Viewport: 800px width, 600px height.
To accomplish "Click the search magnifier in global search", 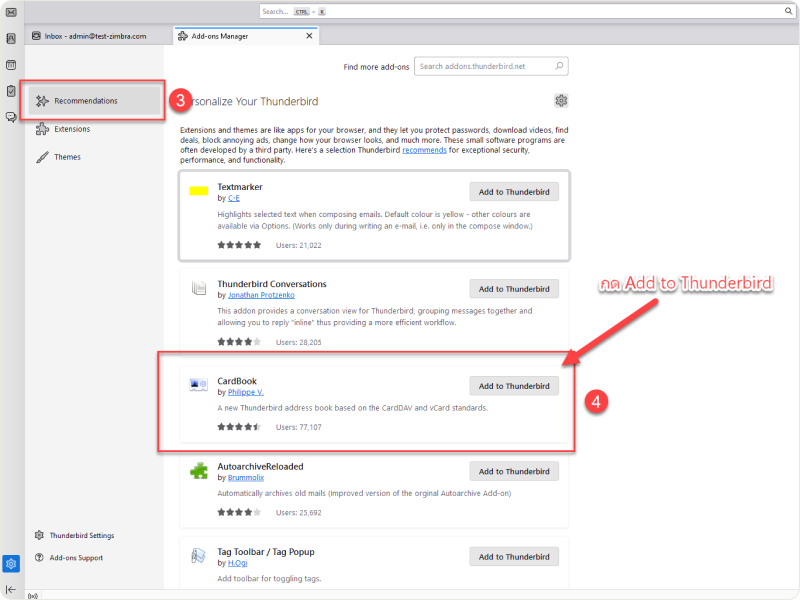I will pos(788,11).
